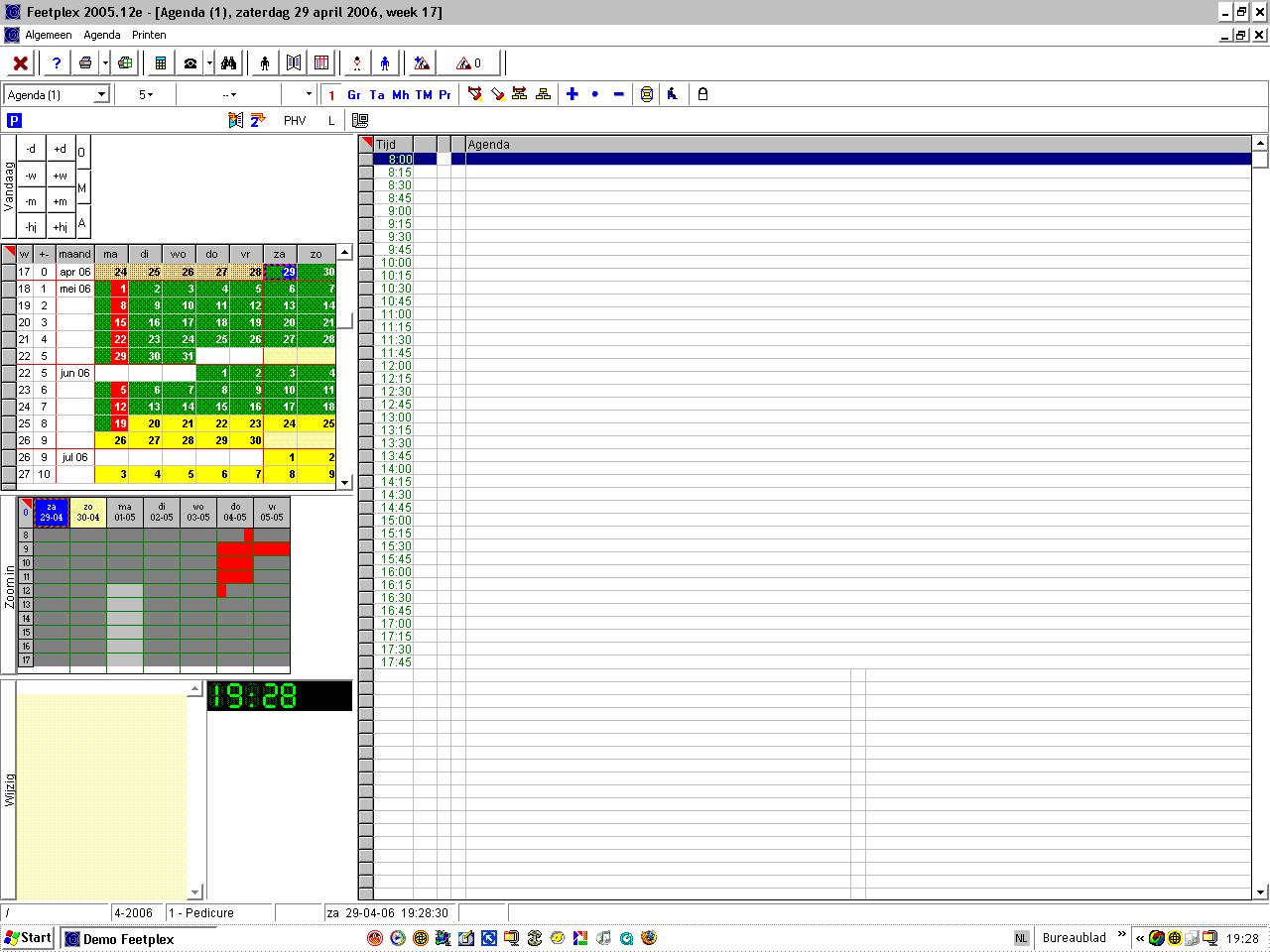Image resolution: width=1270 pixels, height=952 pixels.
Task: Open the Printen menu
Action: point(149,35)
